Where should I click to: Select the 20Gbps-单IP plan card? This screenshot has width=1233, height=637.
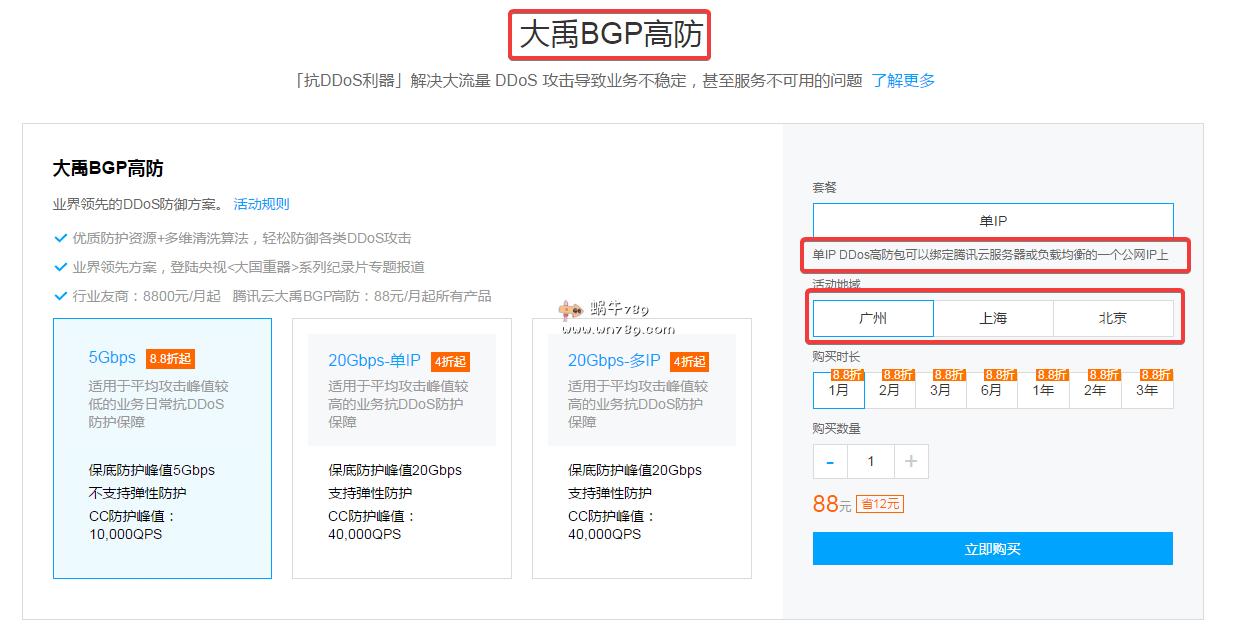(x=401, y=448)
